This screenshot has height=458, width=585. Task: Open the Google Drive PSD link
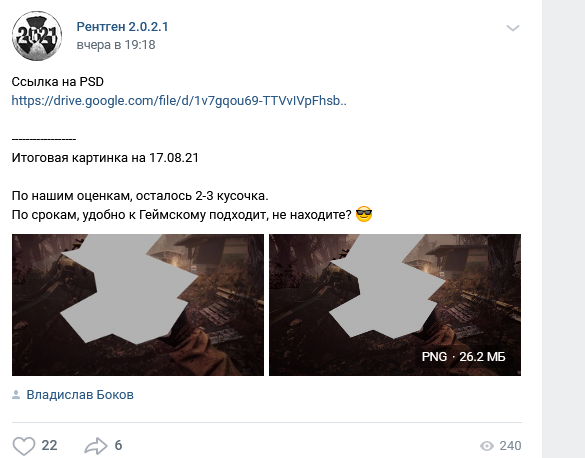[179, 101]
